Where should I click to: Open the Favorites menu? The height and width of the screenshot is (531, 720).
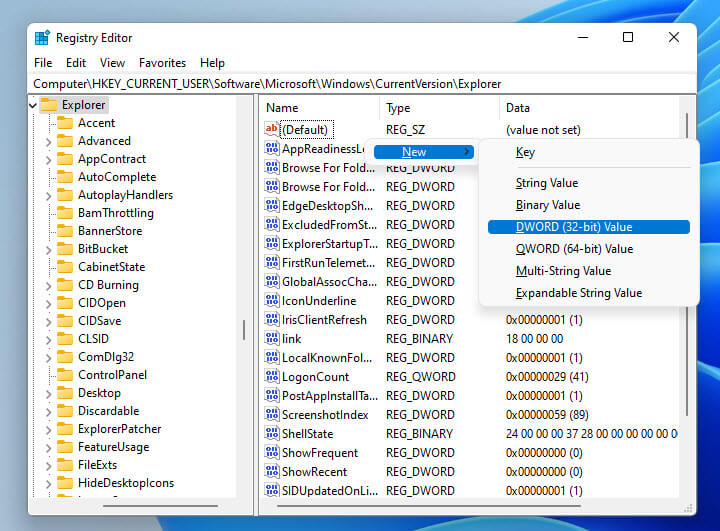[x=163, y=63]
